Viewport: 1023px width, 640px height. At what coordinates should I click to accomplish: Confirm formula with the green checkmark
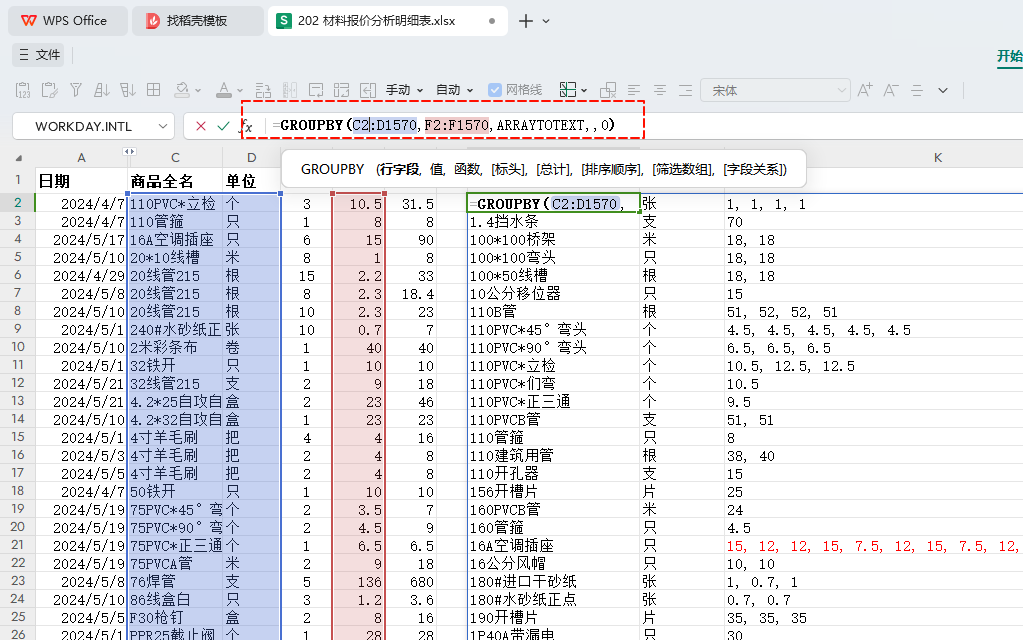[223, 126]
